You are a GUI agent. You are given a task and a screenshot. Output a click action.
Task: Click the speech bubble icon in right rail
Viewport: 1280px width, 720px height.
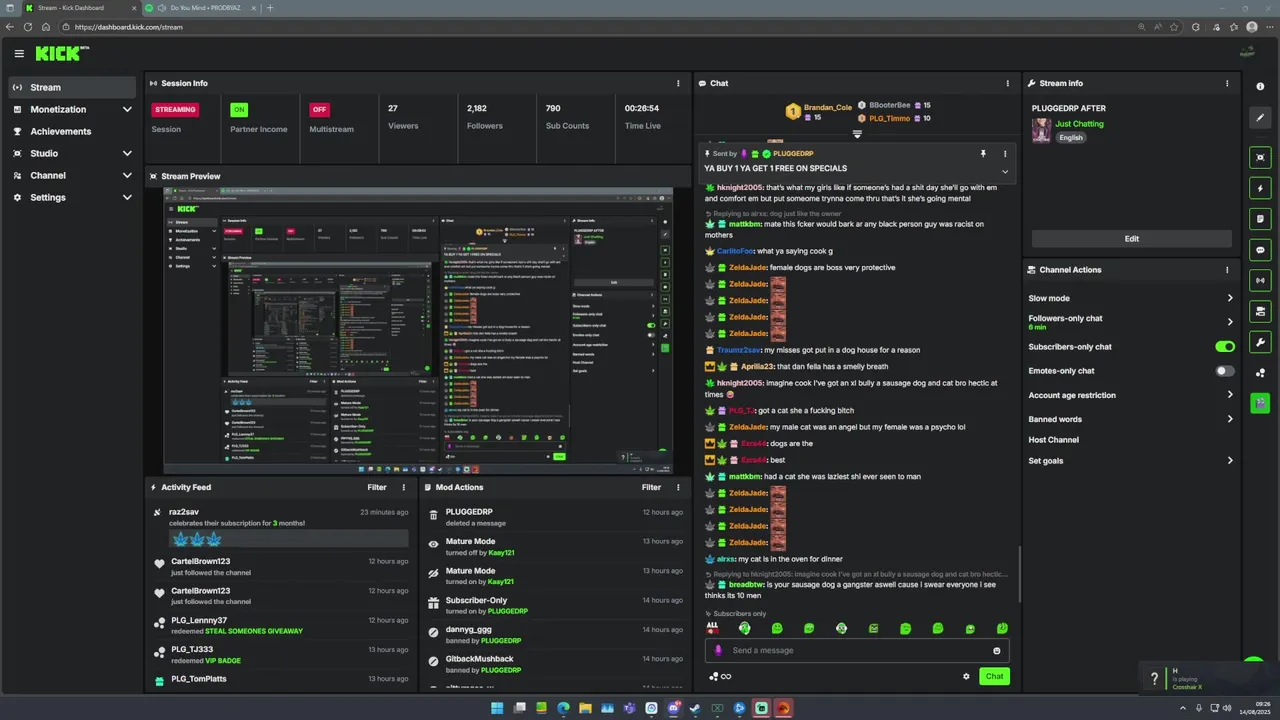click(1260, 250)
